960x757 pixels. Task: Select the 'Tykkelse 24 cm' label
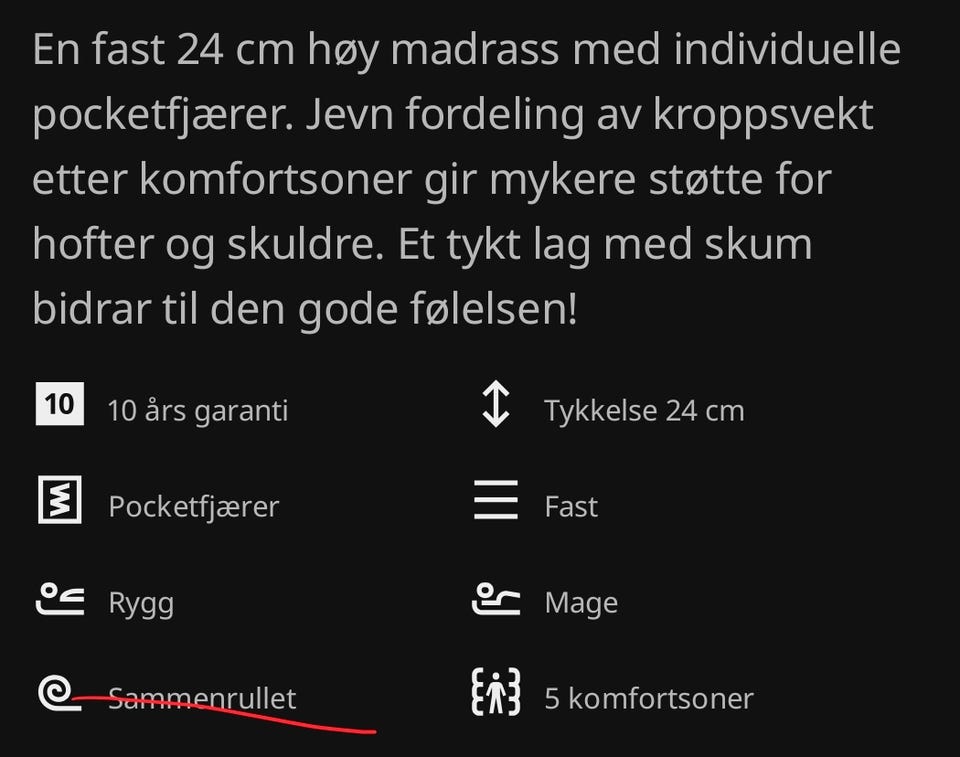click(644, 410)
